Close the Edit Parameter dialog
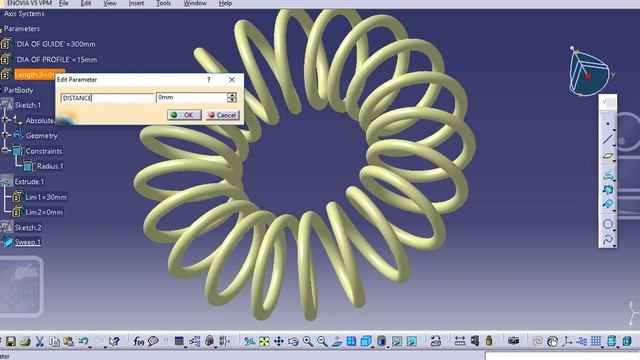The image size is (640, 360). (x=232, y=80)
